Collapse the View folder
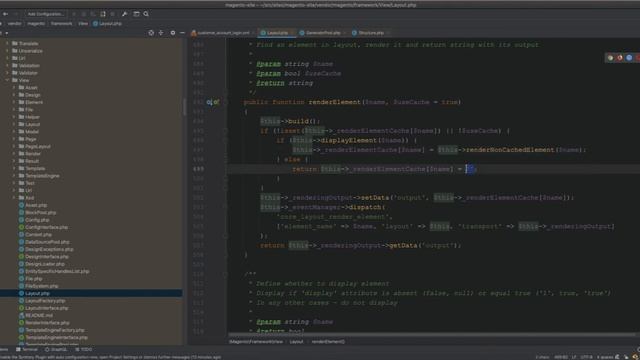Image resolution: width=640 pixels, height=360 pixels. pyautogui.click(x=7, y=80)
